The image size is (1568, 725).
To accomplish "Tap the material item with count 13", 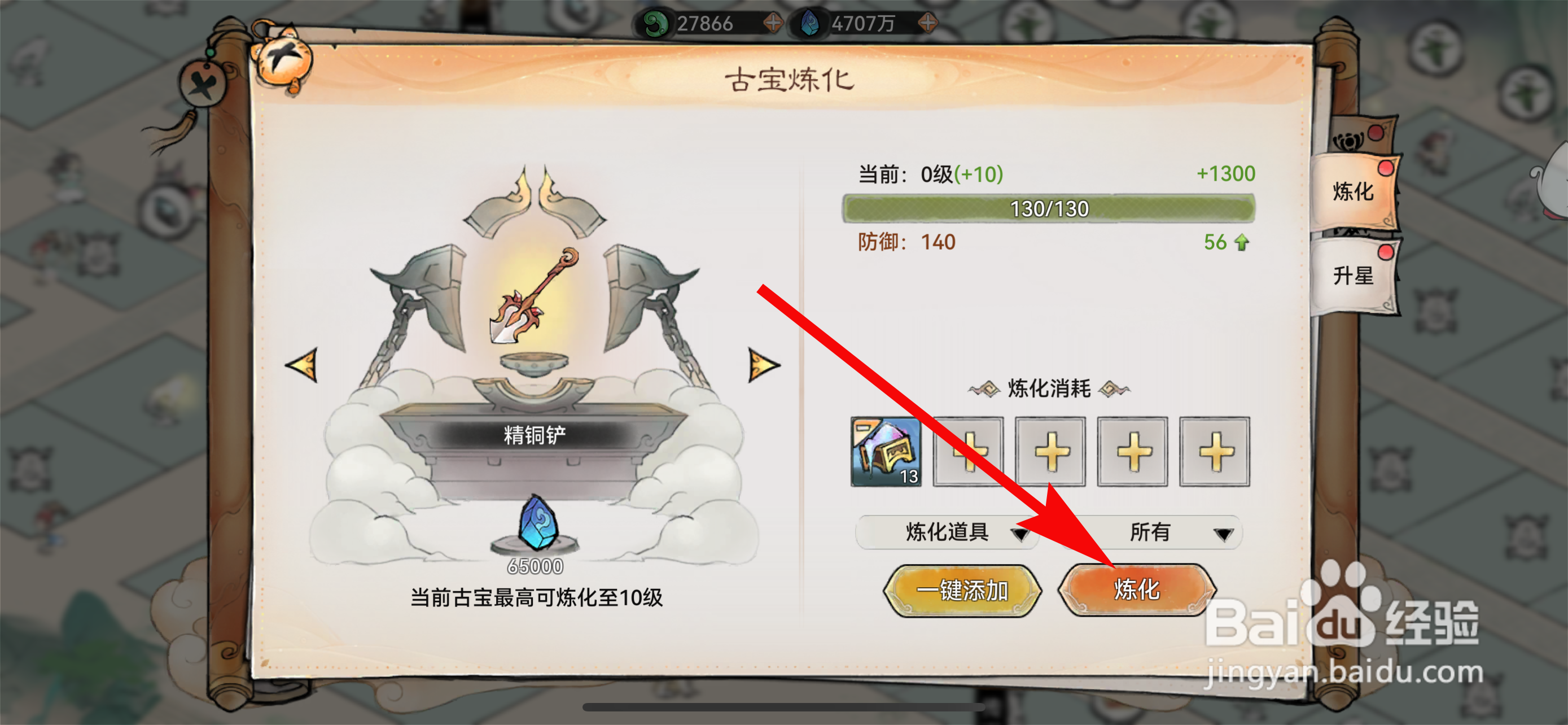I will point(886,452).
